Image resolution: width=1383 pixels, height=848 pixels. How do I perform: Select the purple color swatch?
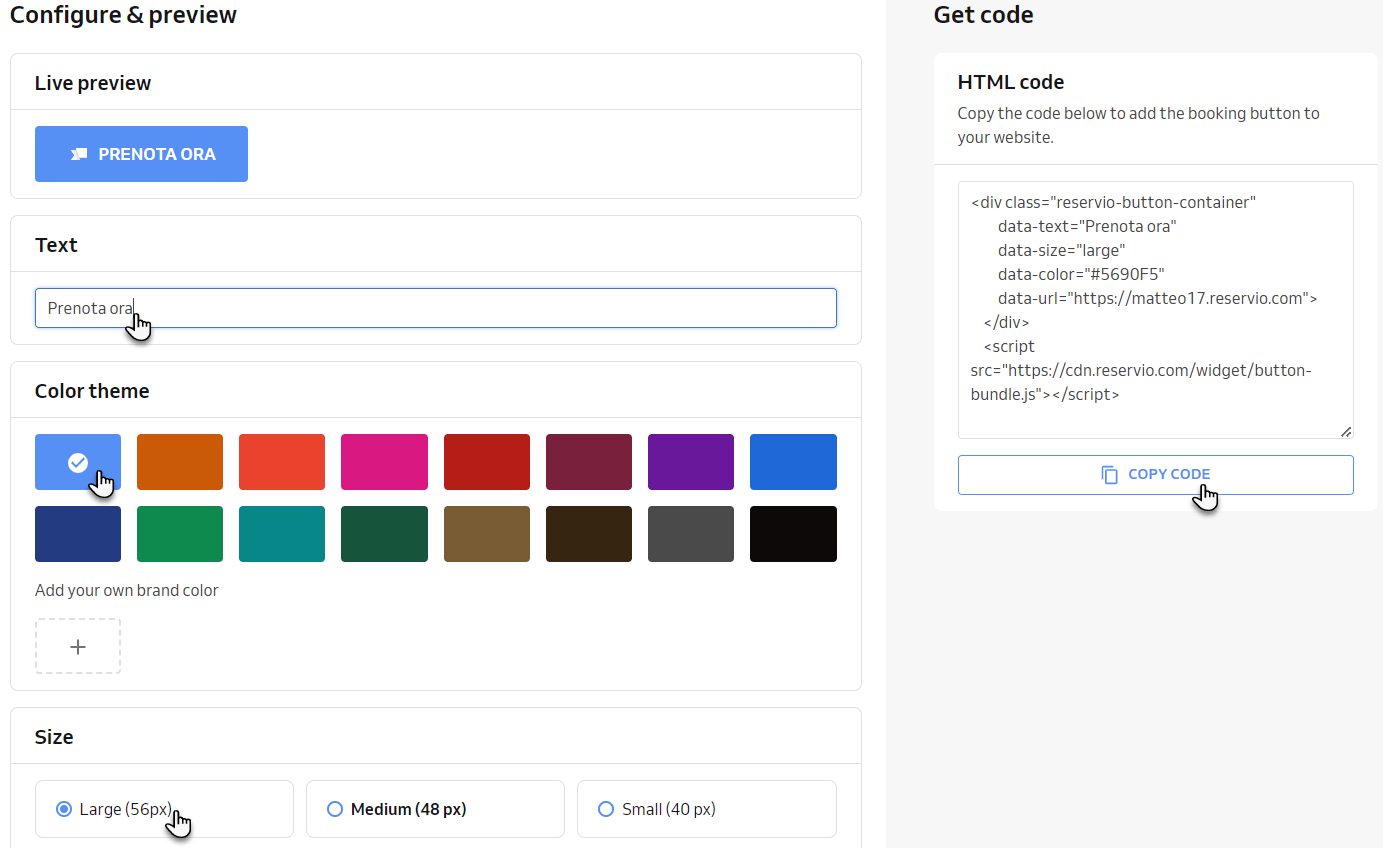coord(691,462)
